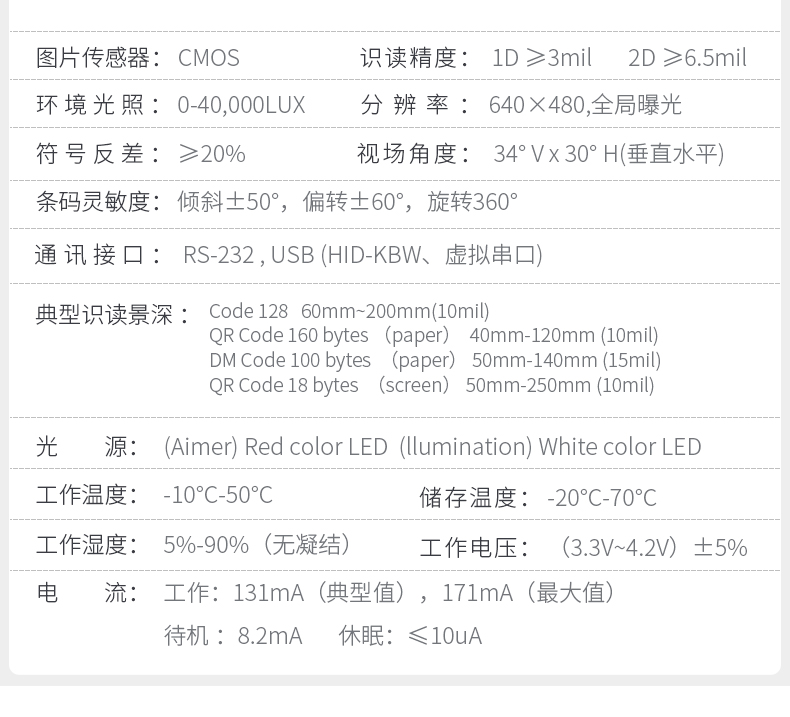Select the CMOS sensor value
The width and height of the screenshot is (790, 717).
[209, 58]
